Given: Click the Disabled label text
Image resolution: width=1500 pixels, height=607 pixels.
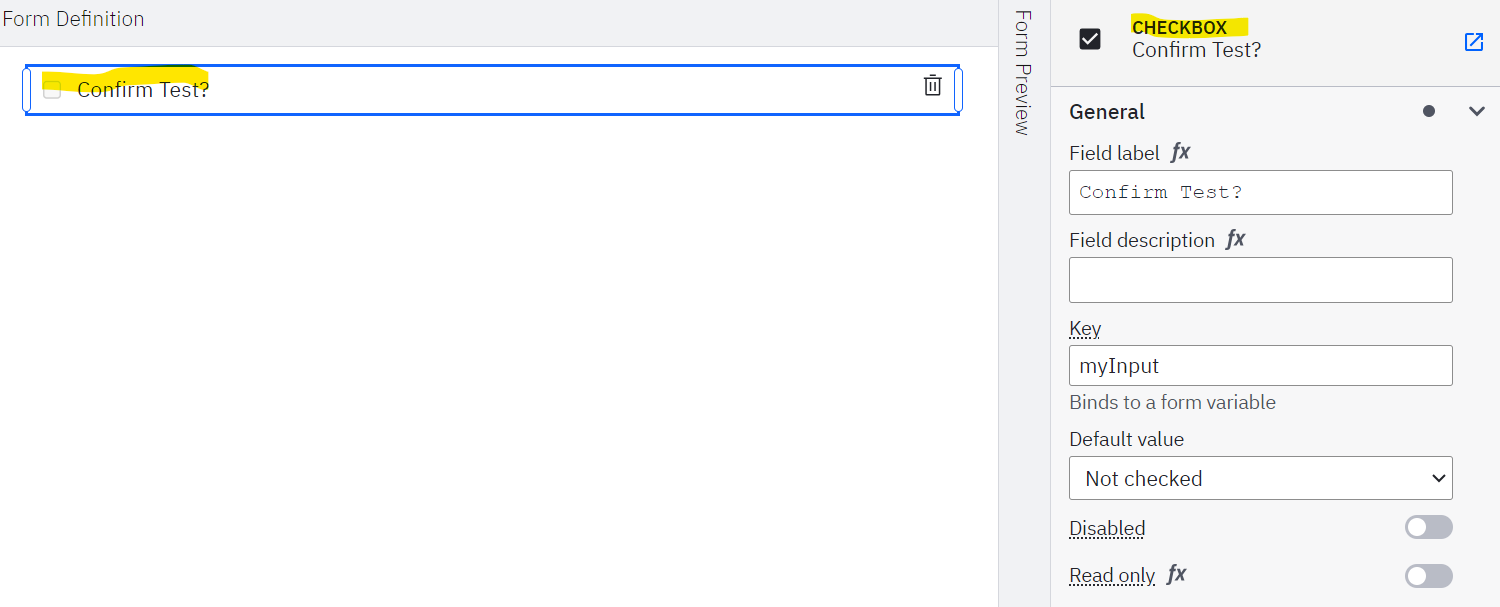Looking at the screenshot, I should point(1107,528).
